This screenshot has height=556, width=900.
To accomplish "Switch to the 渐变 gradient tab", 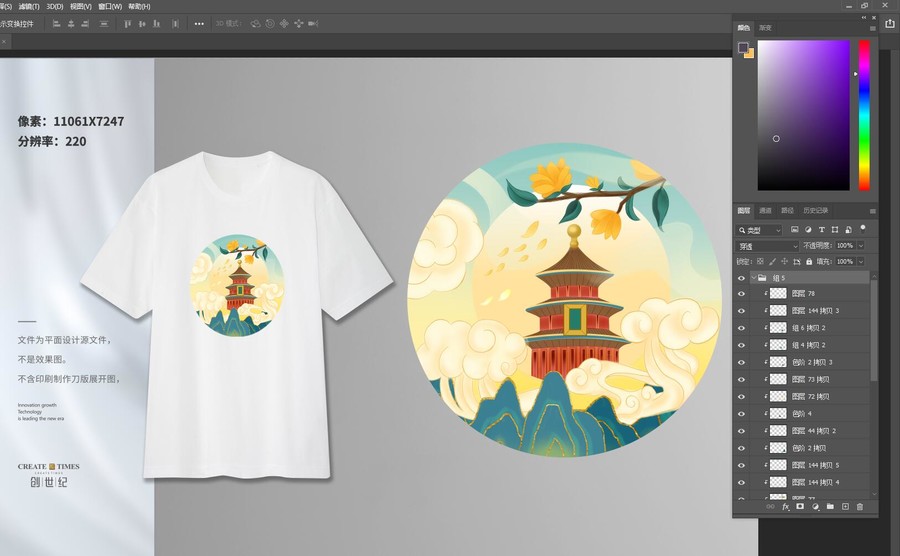I will 765,28.
